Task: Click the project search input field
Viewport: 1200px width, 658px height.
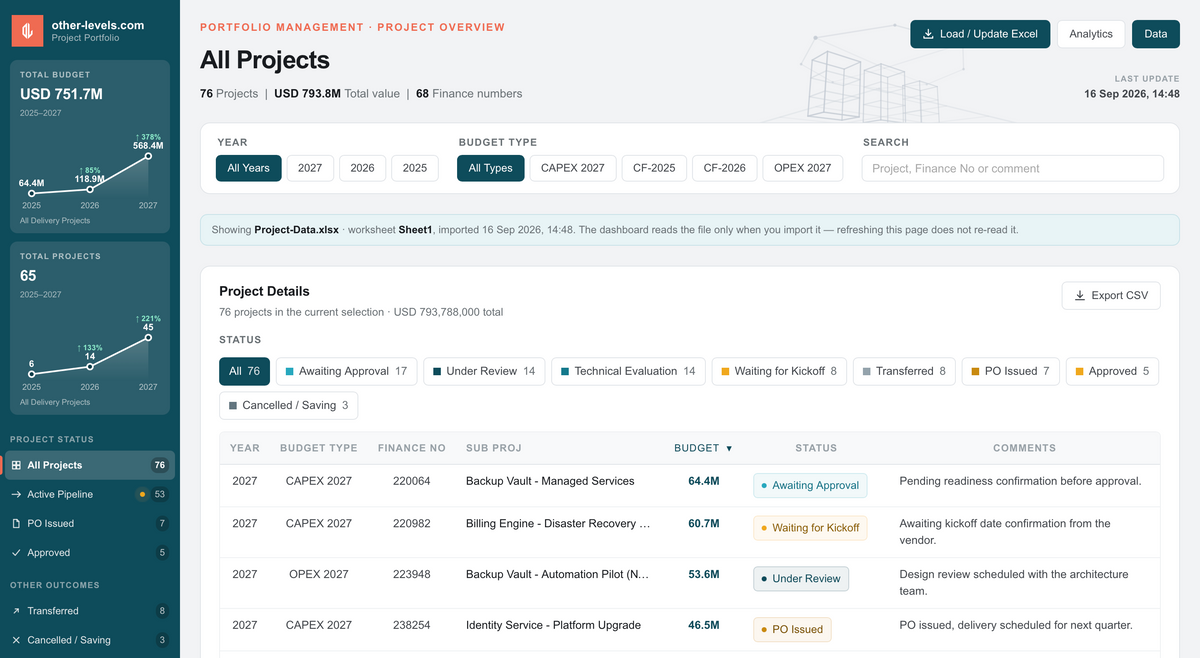Action: coord(1012,168)
